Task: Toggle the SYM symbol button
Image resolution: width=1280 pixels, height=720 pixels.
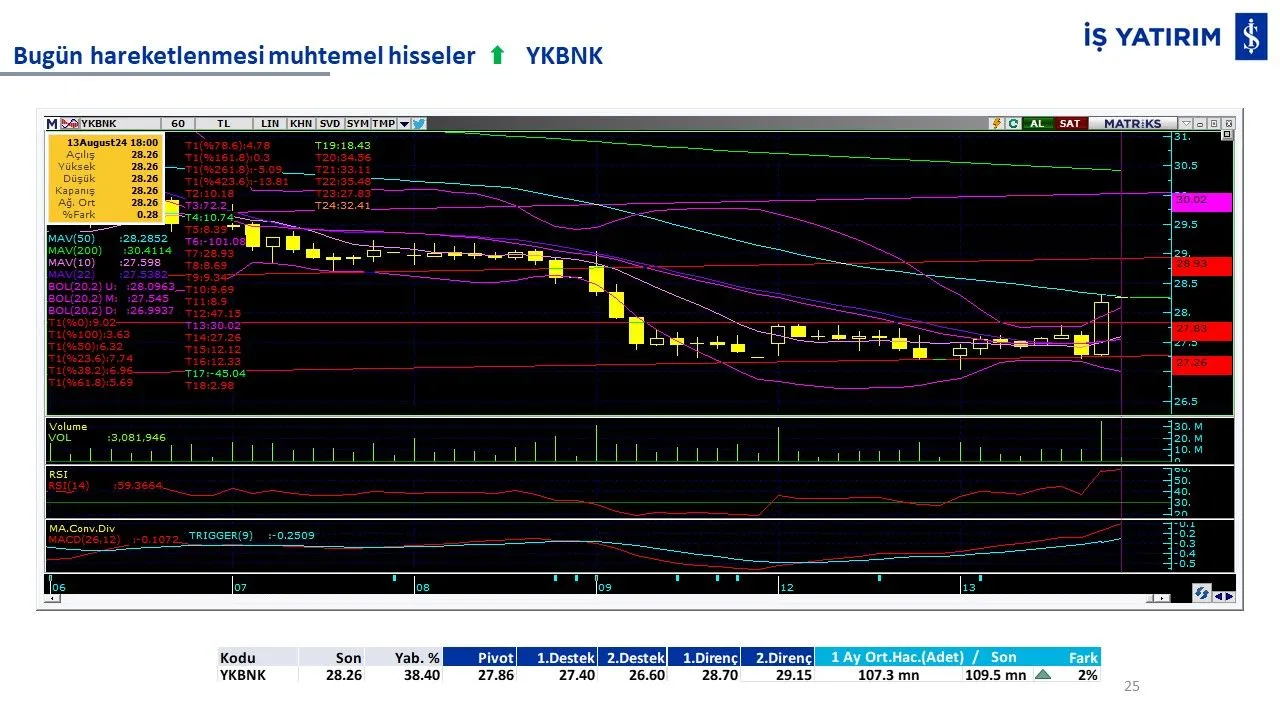Action: (x=357, y=124)
